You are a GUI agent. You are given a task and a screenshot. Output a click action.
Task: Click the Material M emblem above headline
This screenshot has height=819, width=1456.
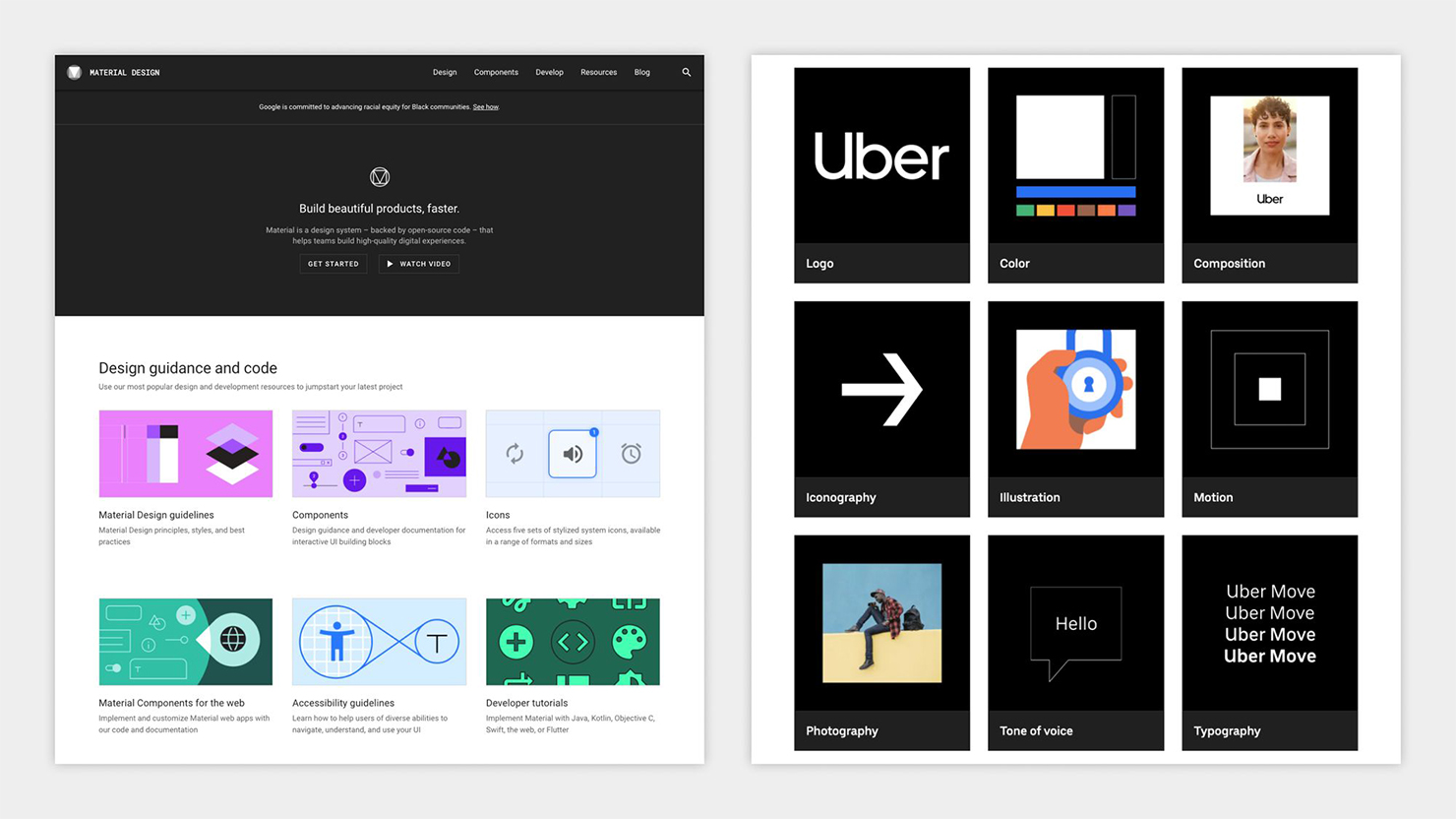(x=380, y=177)
